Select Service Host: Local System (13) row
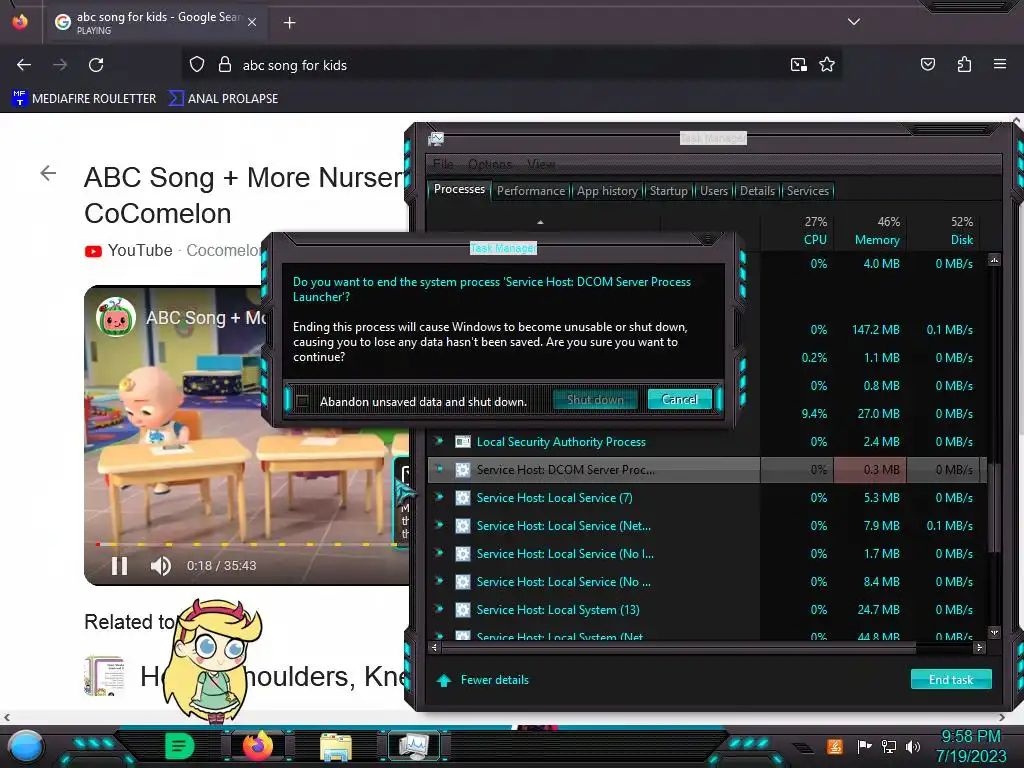 [x=707, y=610]
